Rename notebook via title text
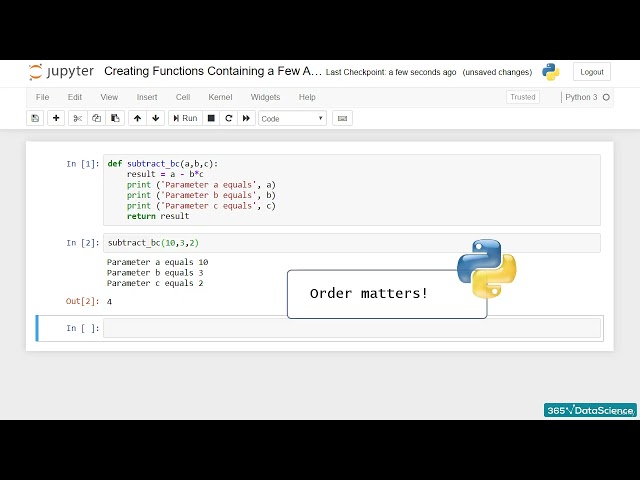Image resolution: width=640 pixels, height=480 pixels. click(213, 71)
